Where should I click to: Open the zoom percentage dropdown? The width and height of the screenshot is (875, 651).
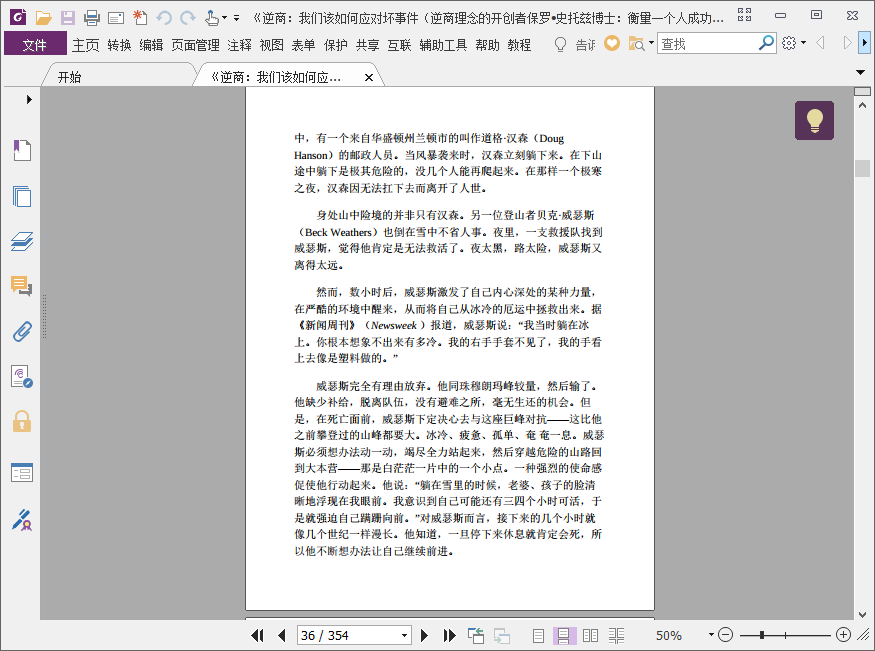[711, 635]
